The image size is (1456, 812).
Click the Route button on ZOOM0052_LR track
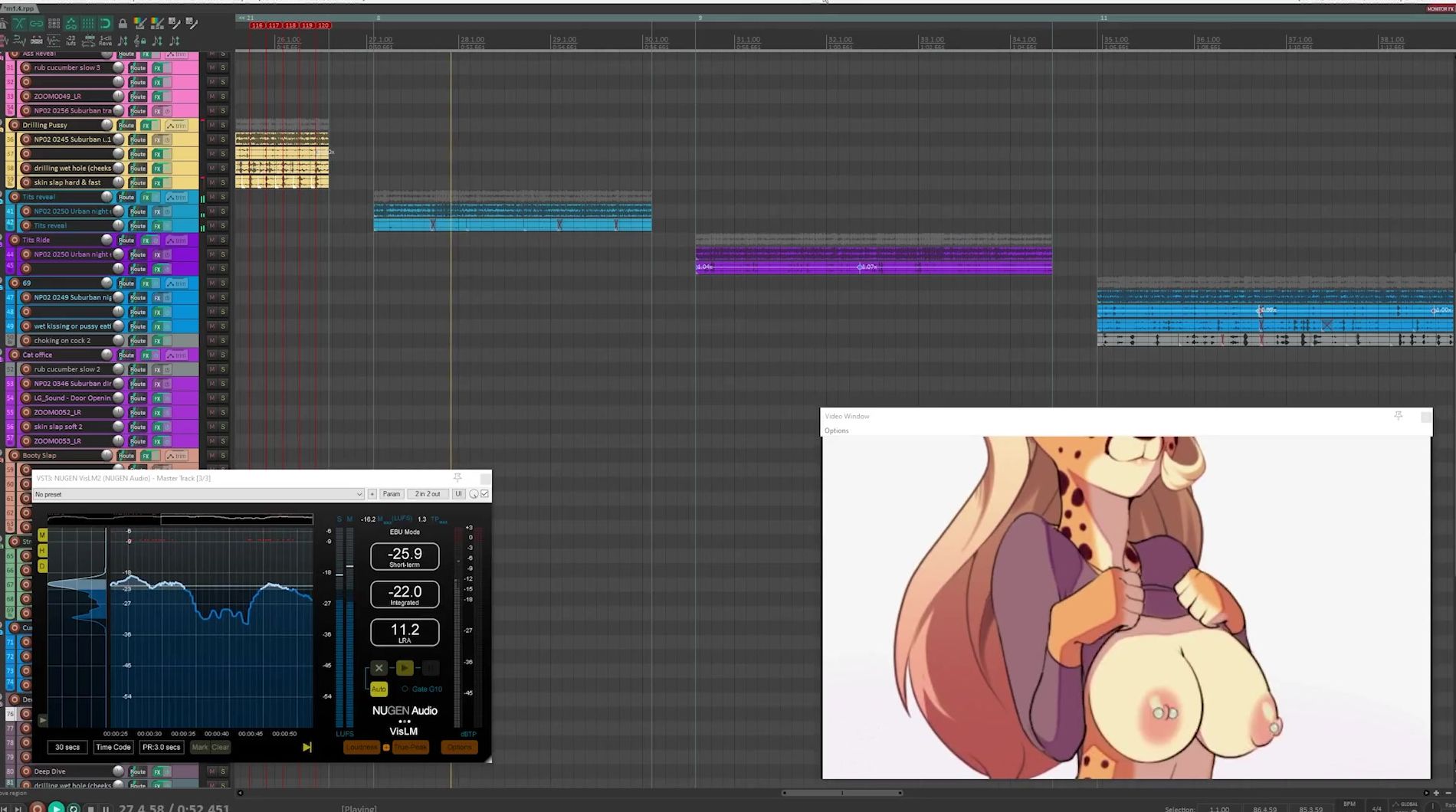(x=138, y=413)
